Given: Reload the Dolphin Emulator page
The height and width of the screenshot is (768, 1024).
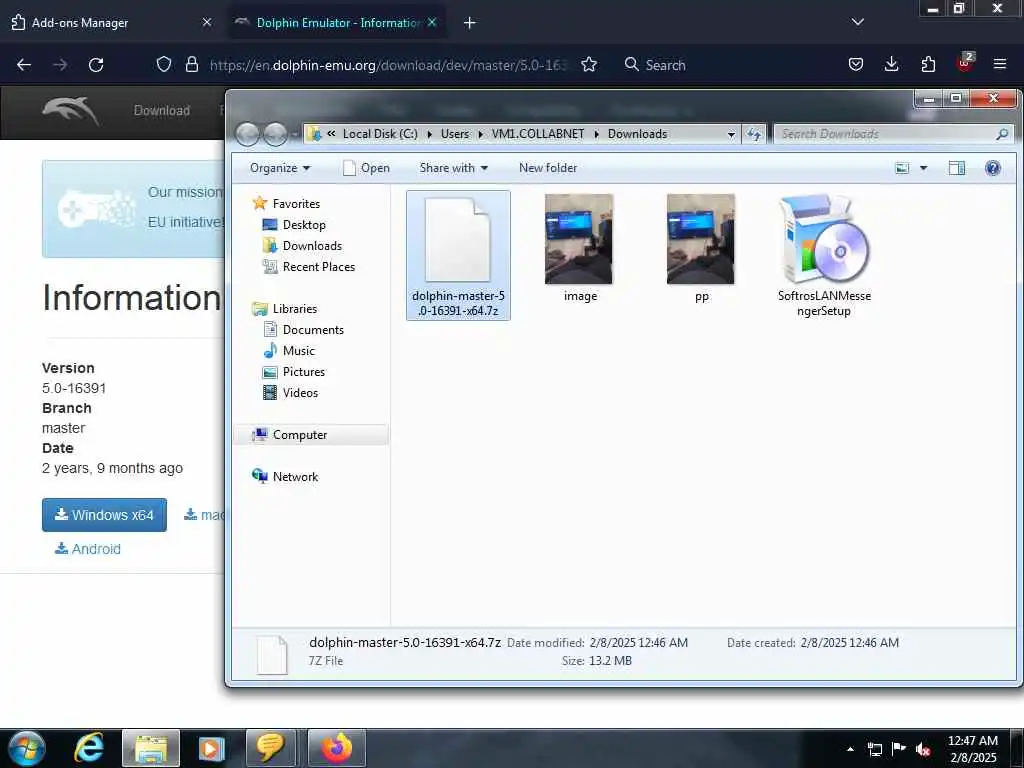Looking at the screenshot, I should click(x=96, y=65).
